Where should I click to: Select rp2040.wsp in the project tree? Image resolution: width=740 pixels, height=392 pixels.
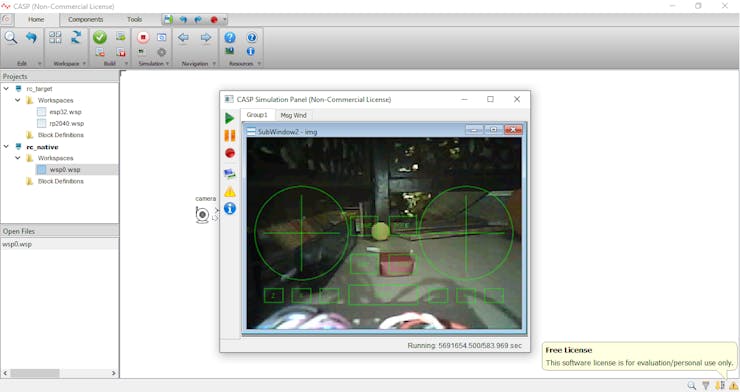coord(67,123)
